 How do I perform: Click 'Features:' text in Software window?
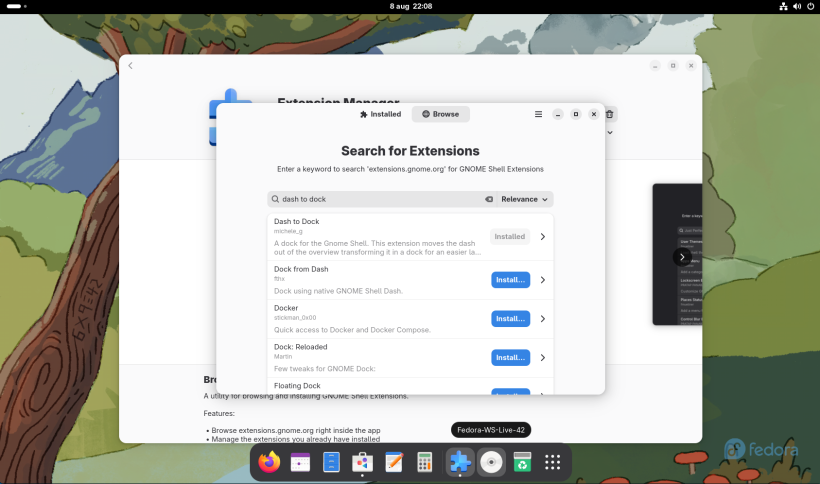tap(219, 413)
